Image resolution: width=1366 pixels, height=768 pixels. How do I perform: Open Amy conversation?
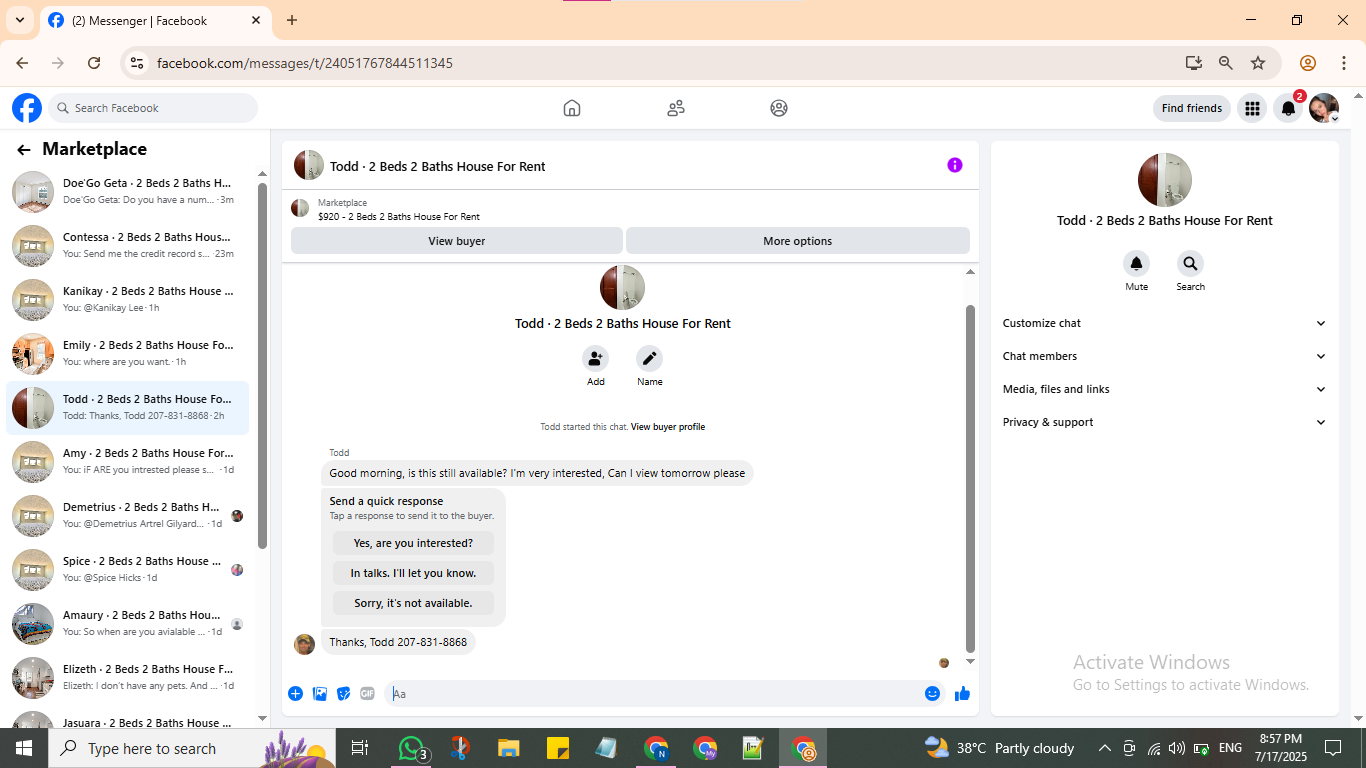[127, 461]
